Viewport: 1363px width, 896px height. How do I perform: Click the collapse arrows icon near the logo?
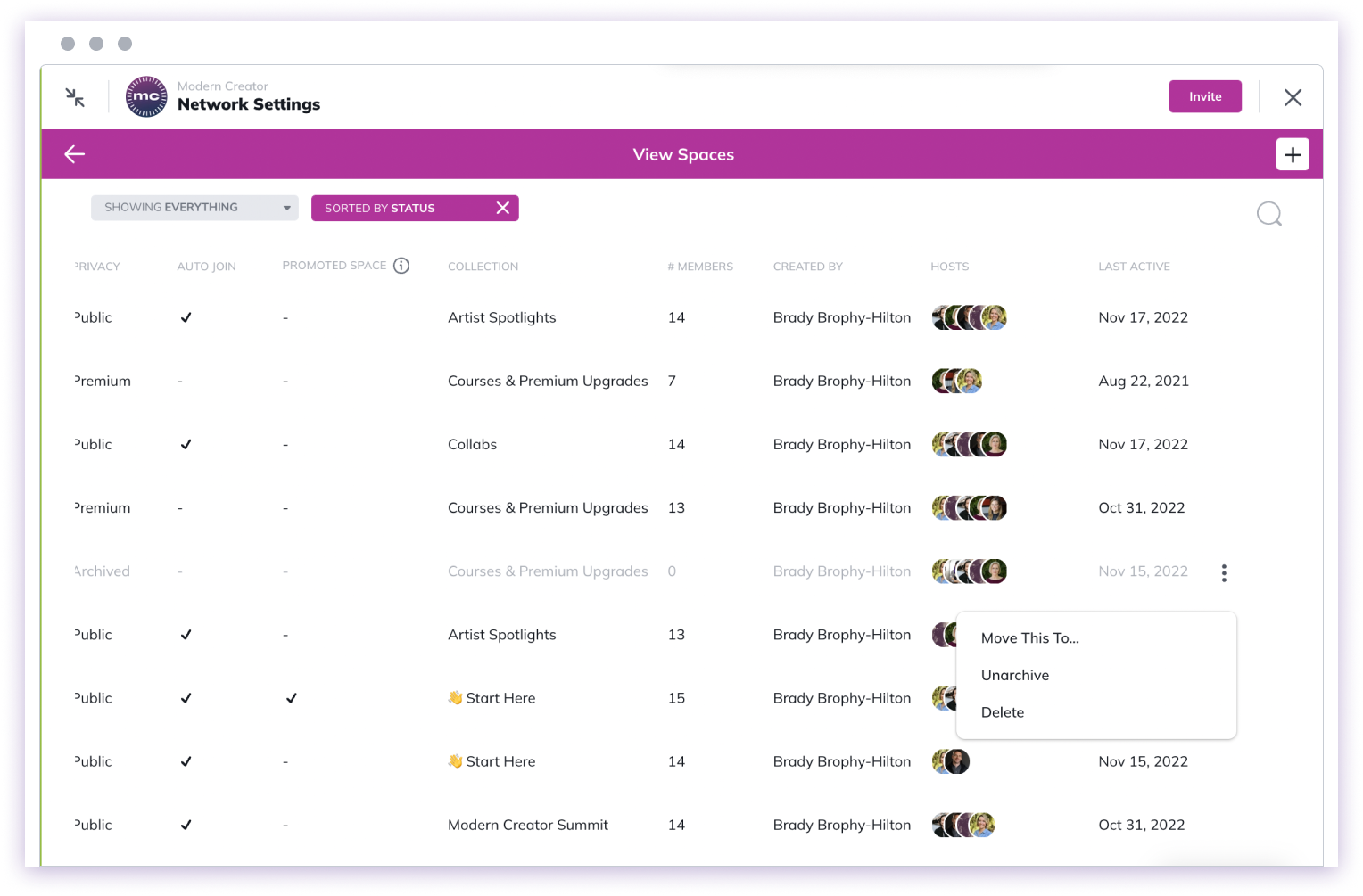tap(76, 96)
